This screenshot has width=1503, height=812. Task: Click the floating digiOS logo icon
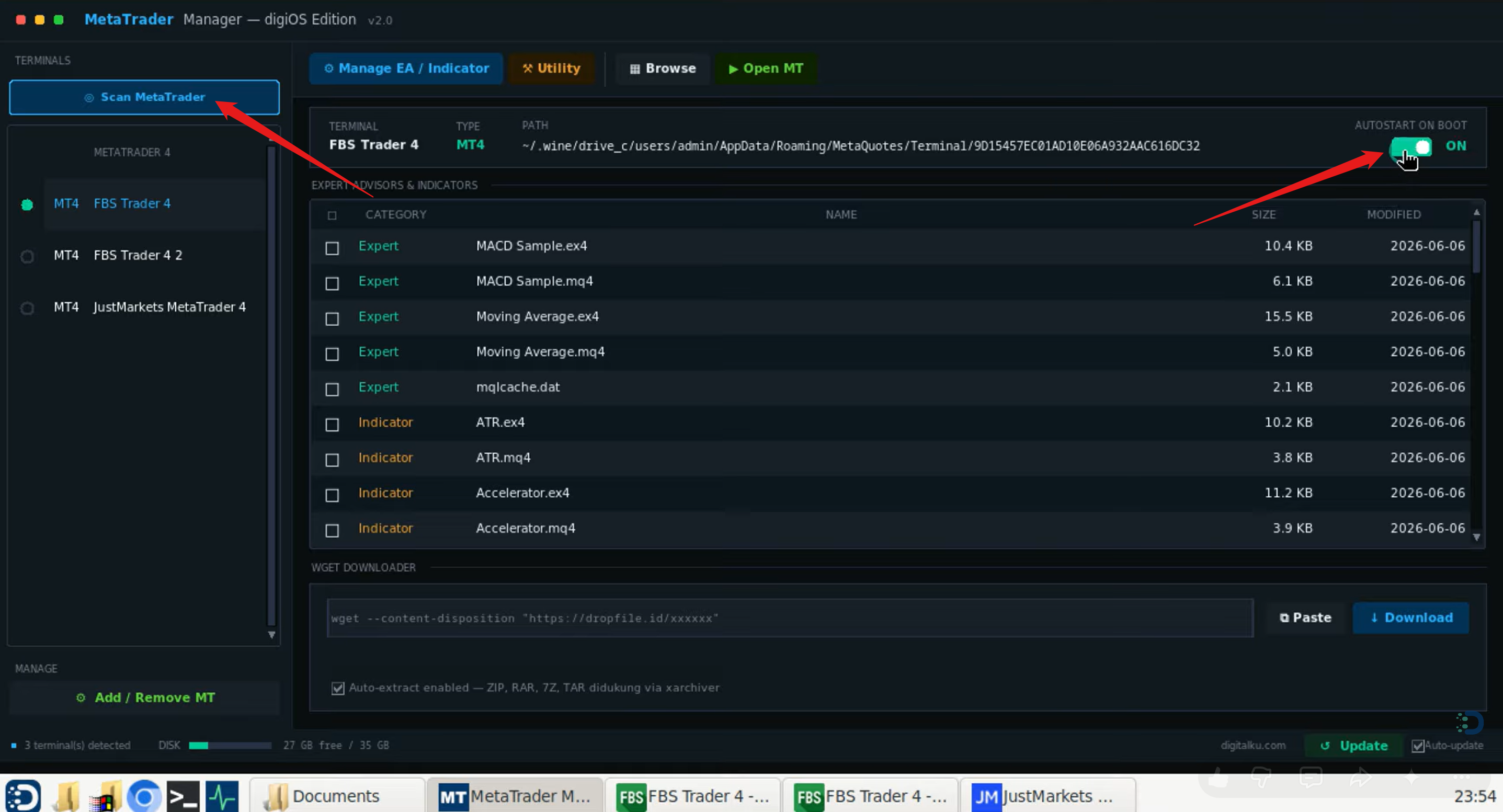click(1468, 723)
